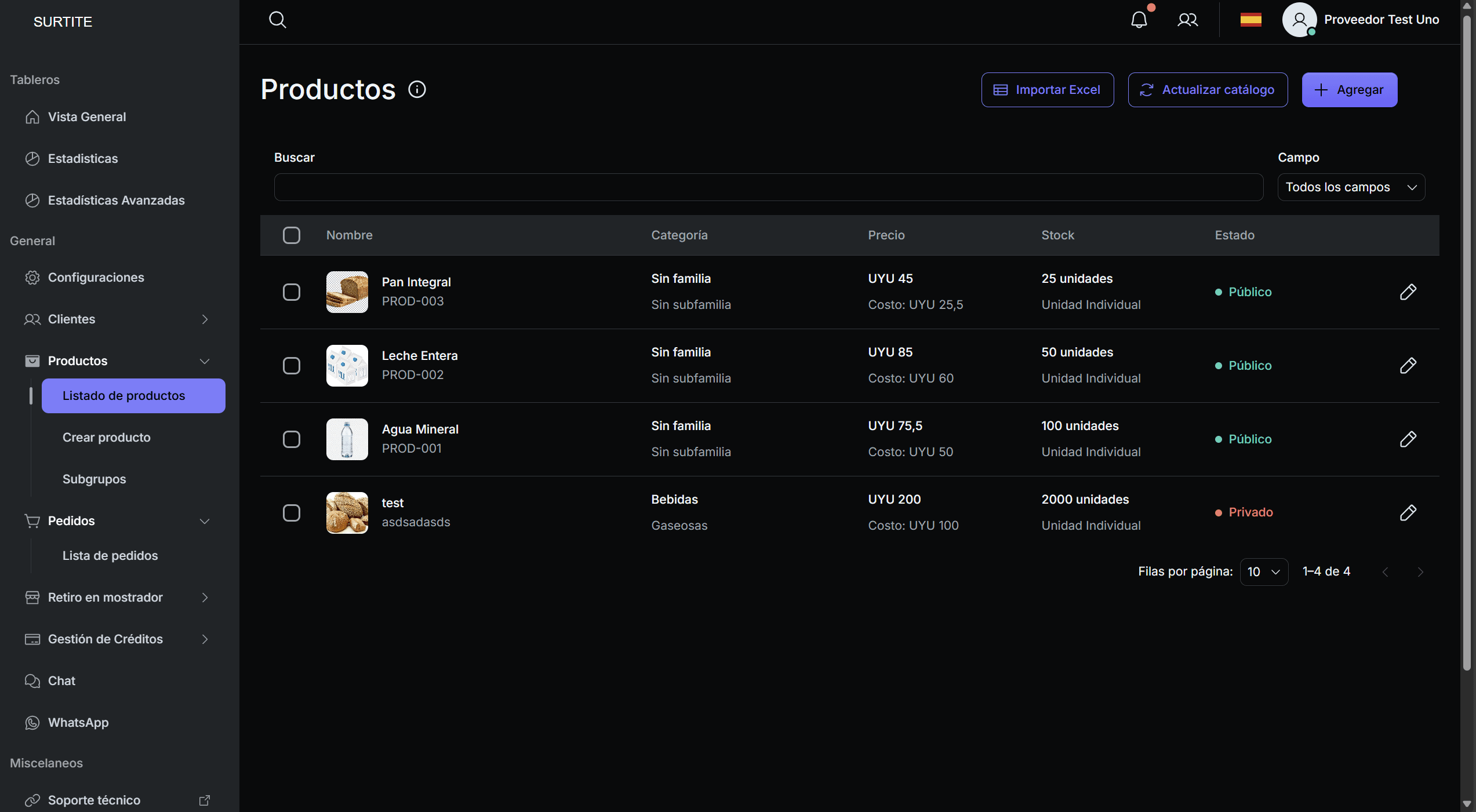Open Crear producto in sidebar
Viewport: 1476px width, 812px height.
[107, 438]
